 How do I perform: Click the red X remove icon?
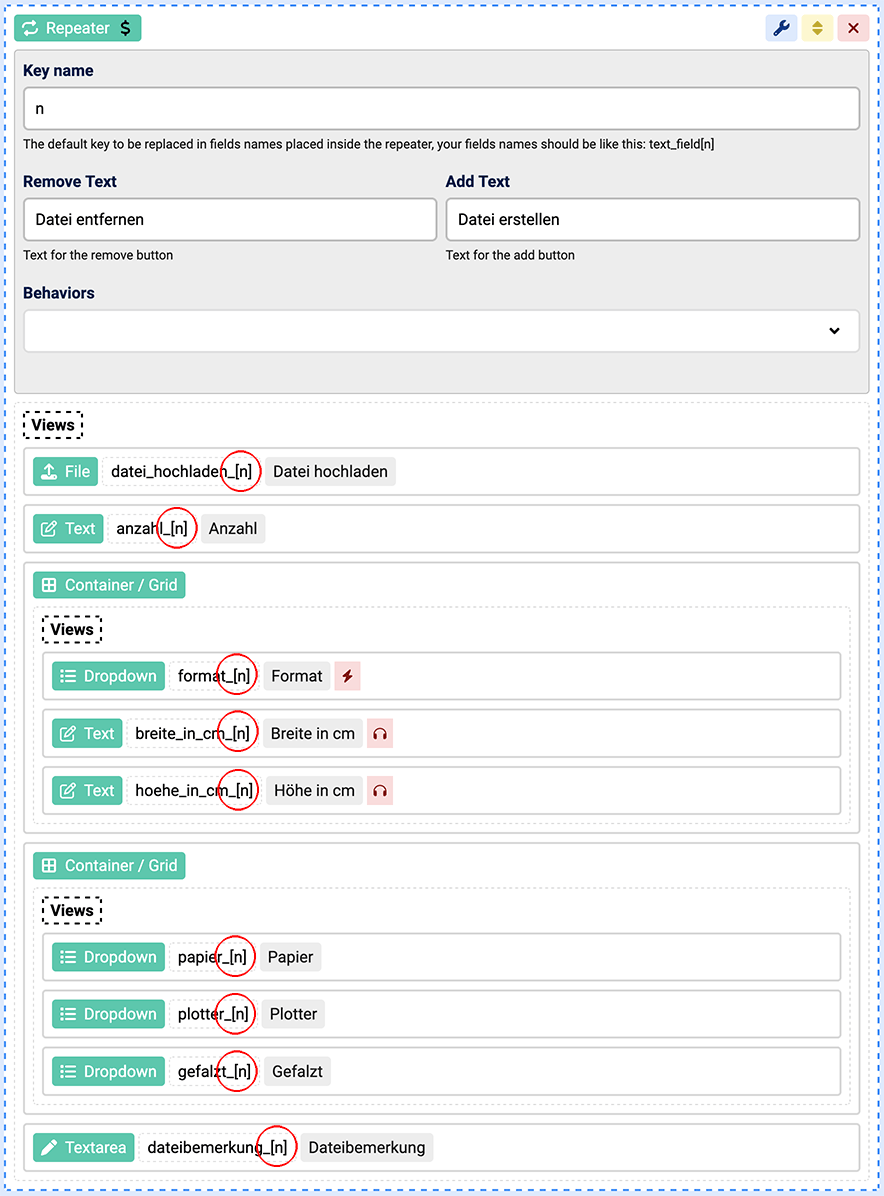click(853, 28)
